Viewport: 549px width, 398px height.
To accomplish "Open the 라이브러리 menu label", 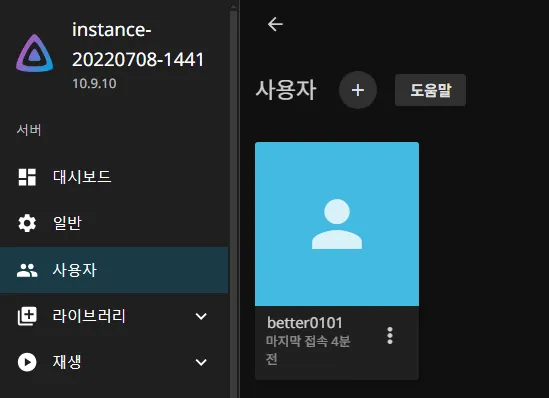I will (89, 316).
